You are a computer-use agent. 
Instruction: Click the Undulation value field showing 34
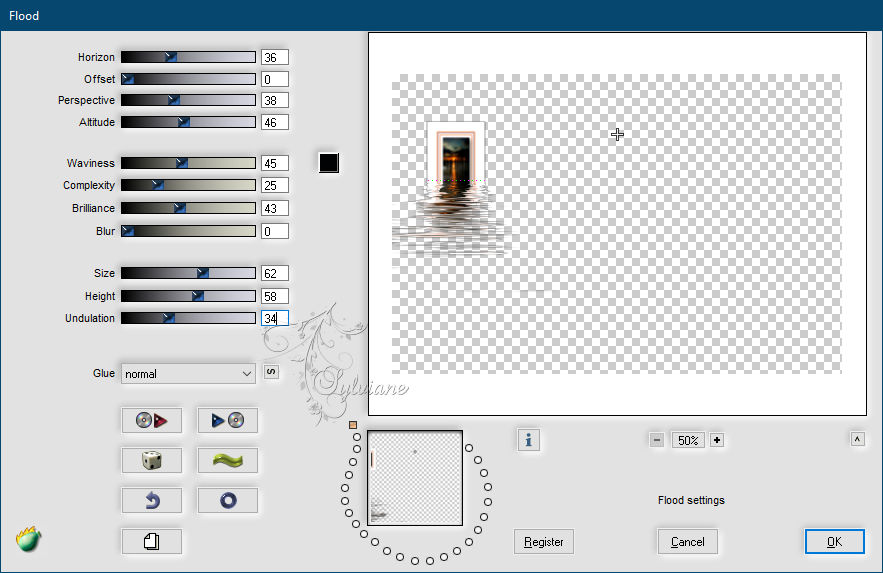(x=275, y=319)
